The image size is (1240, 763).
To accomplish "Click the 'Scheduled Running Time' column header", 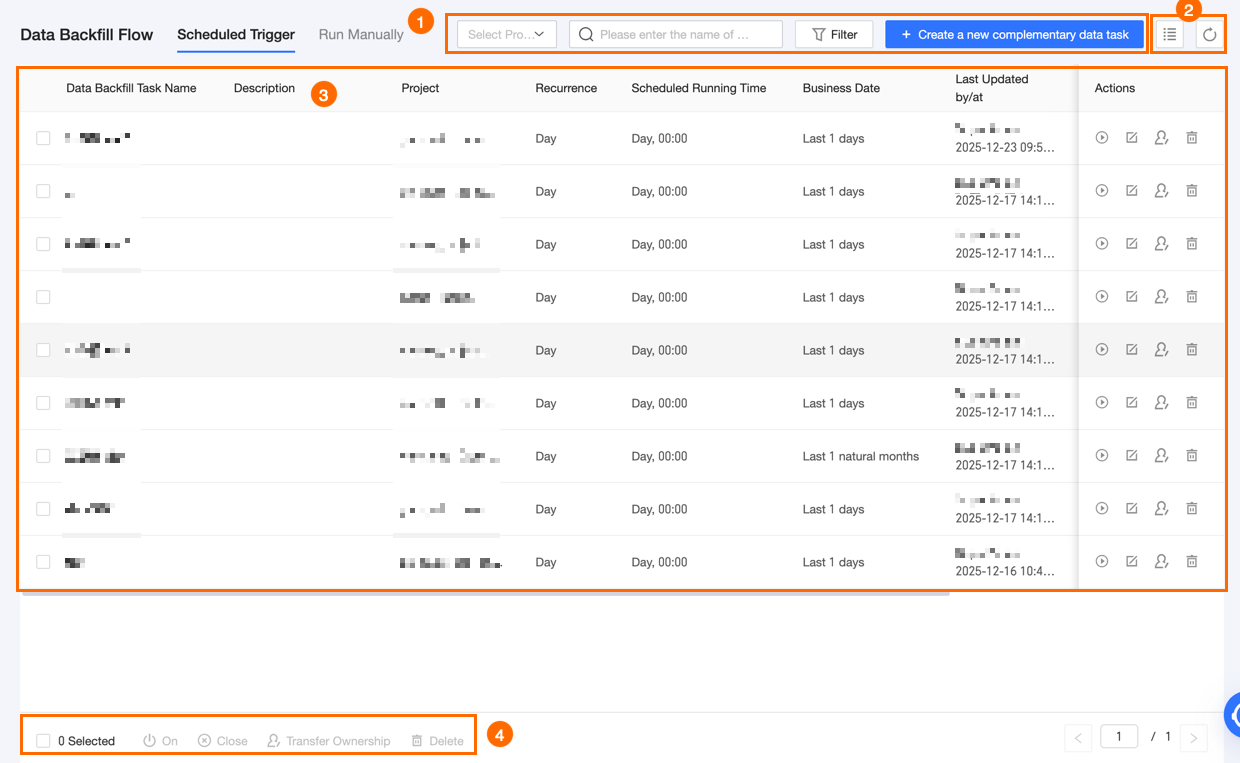I will point(699,88).
